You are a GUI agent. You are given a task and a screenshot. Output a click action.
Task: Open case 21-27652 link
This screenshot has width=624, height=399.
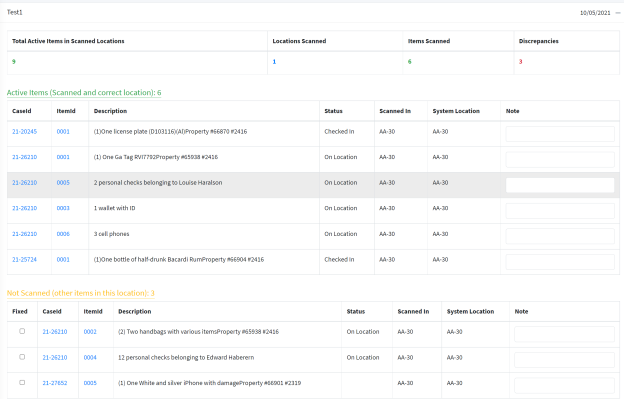pos(55,383)
